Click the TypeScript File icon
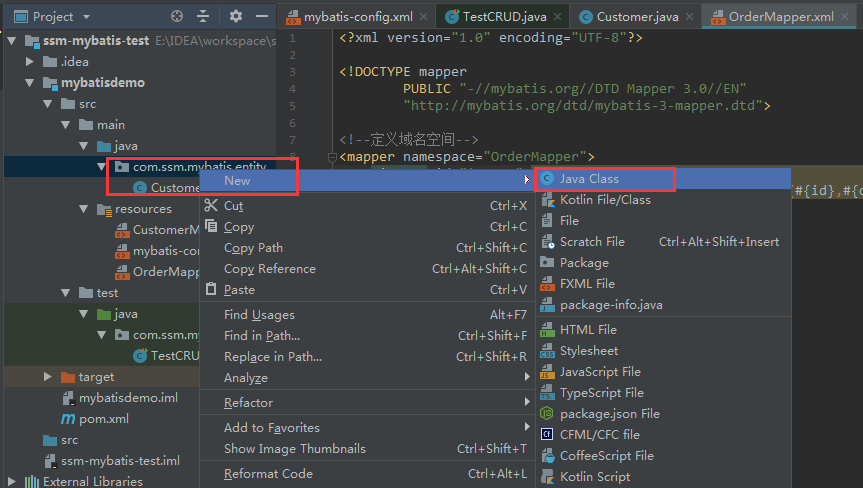 click(x=547, y=393)
